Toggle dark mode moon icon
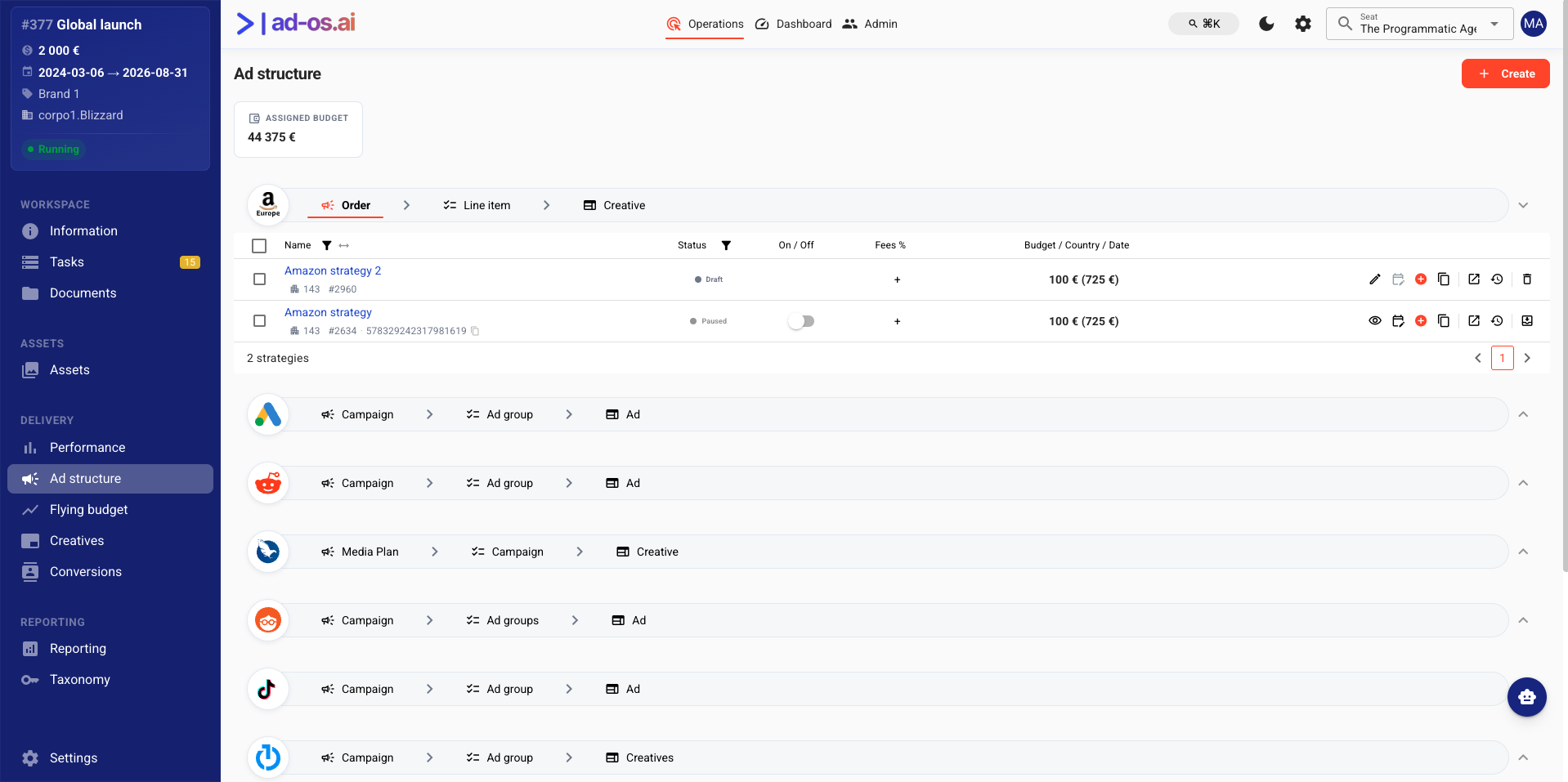The width and height of the screenshot is (1568, 782). [x=1266, y=24]
